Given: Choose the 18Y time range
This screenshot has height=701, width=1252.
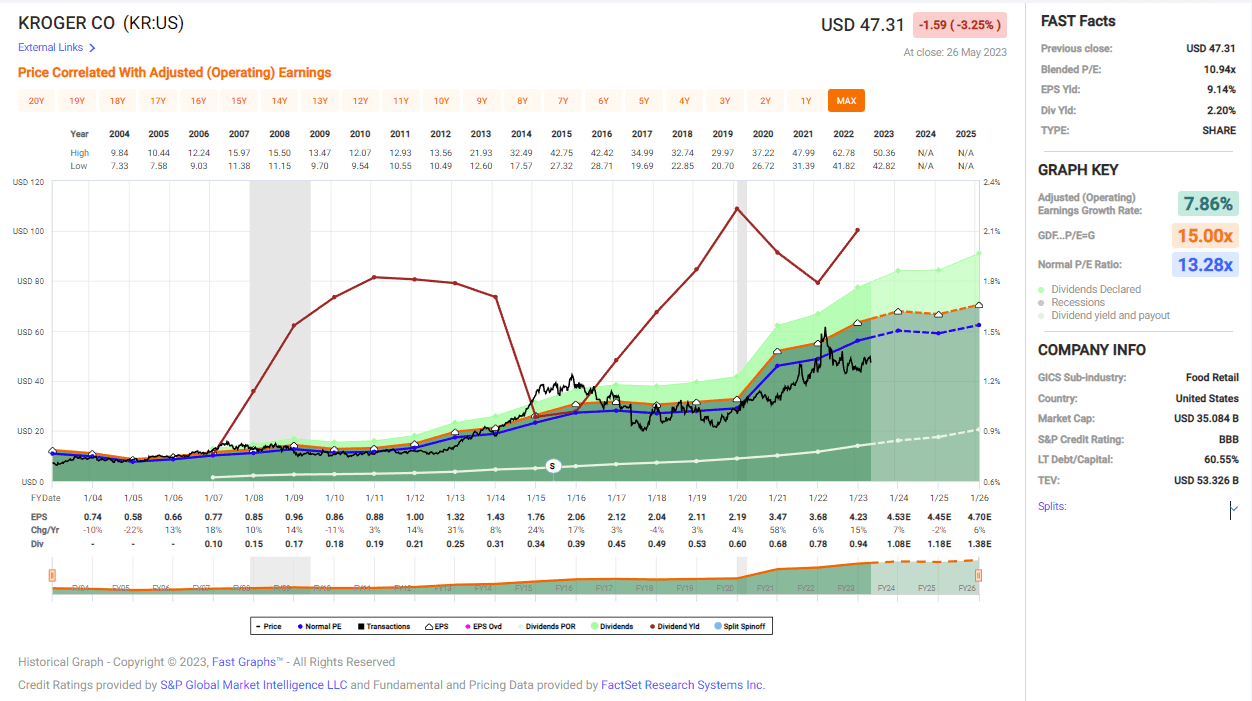Looking at the screenshot, I should coord(117,101).
